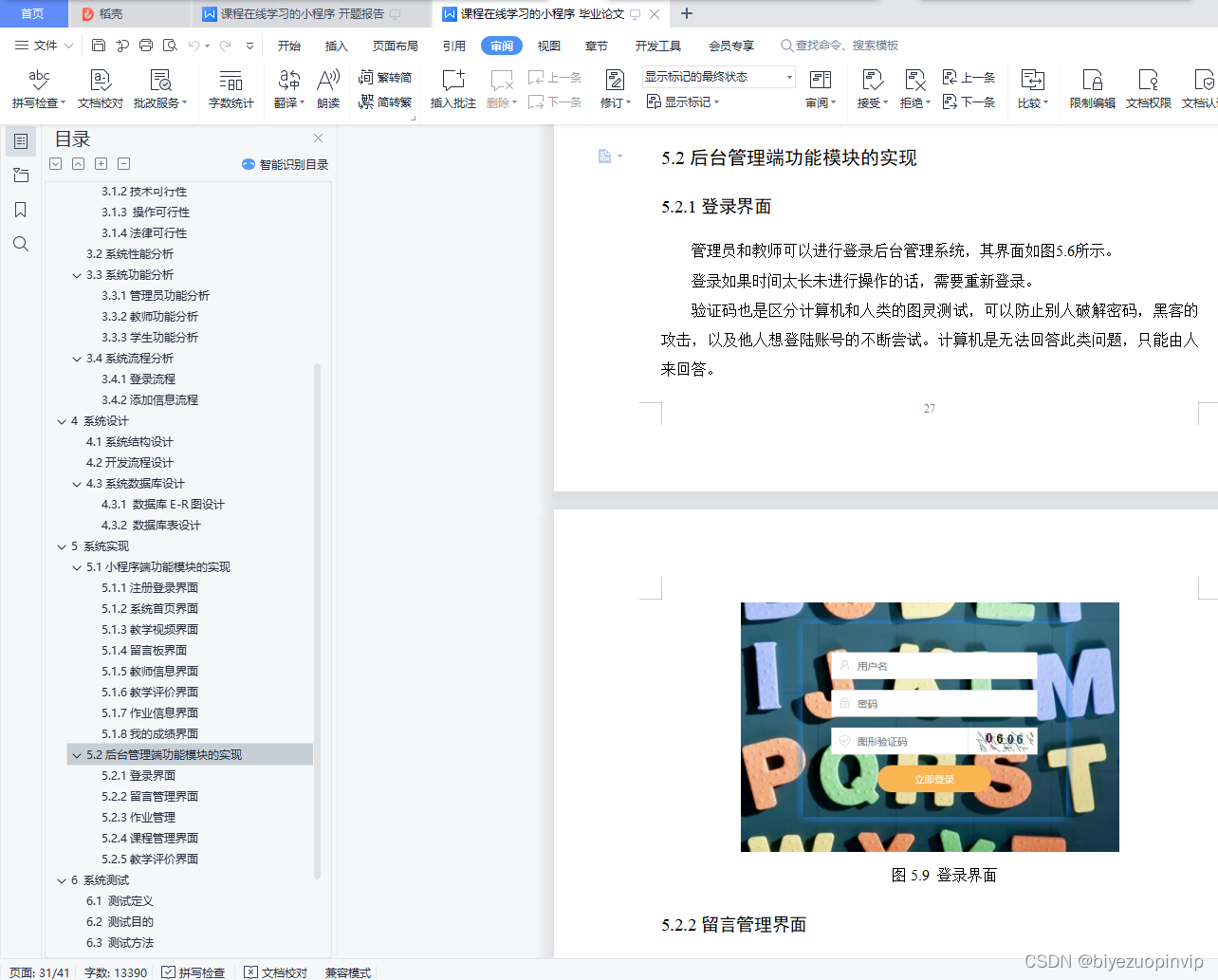Screen dimensions: 1218x980
Task: Convert simplified to traditional (简转繁)
Action: [x=385, y=102]
